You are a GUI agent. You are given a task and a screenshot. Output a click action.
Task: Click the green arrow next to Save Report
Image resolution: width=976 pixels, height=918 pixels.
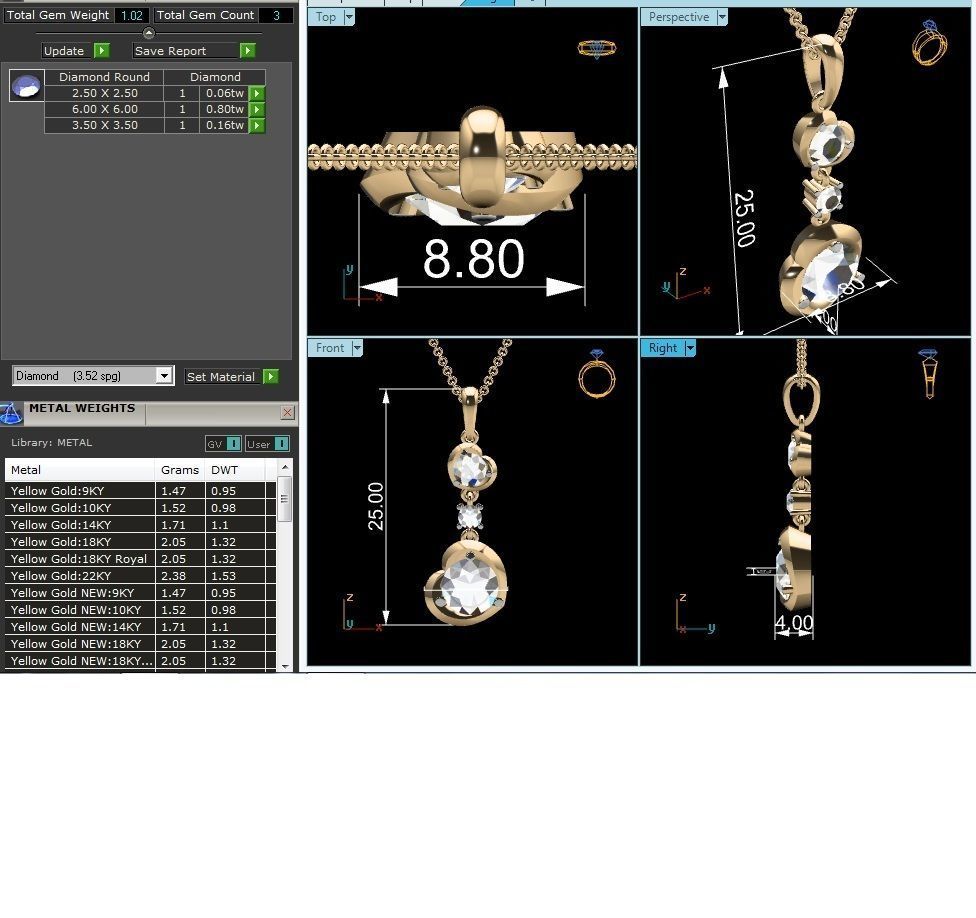pos(248,50)
